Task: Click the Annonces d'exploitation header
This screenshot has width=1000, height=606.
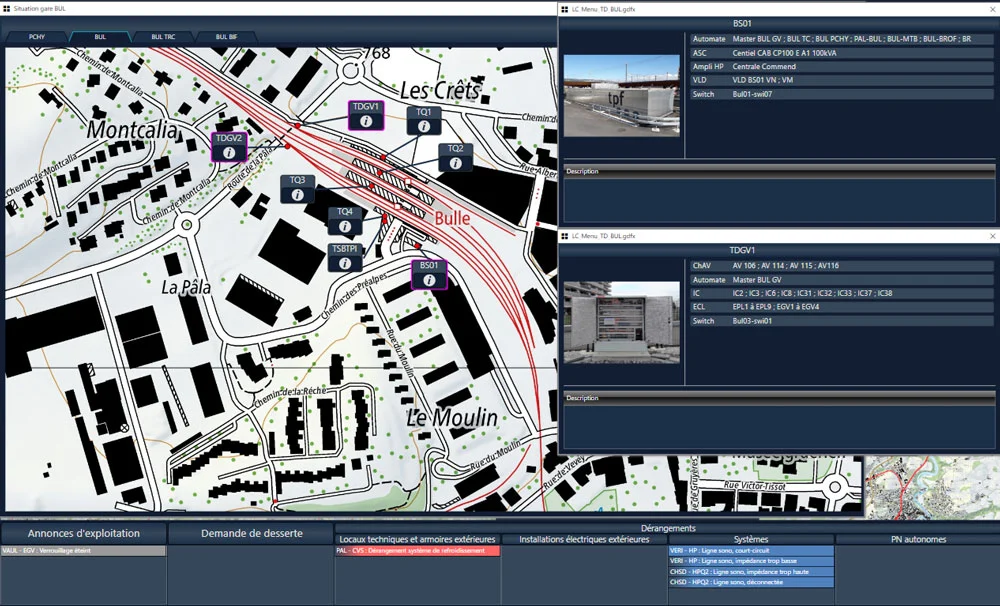Action: click(83, 534)
